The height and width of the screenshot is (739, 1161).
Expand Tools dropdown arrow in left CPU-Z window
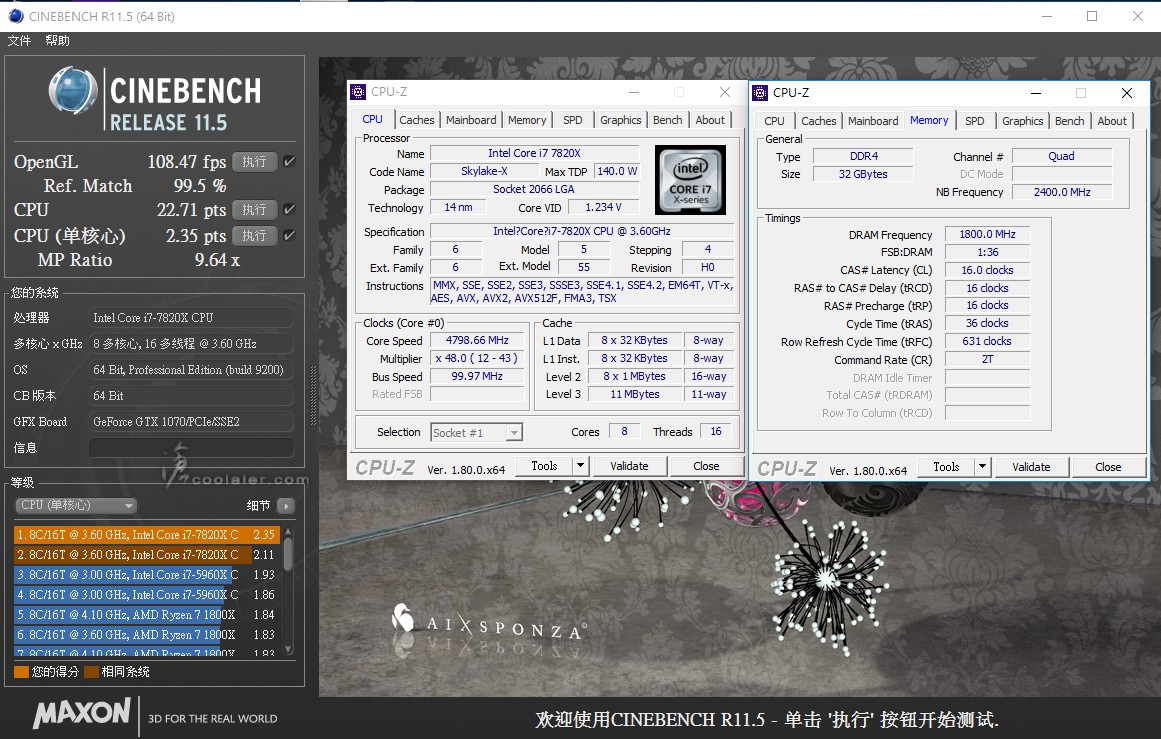tap(580, 466)
